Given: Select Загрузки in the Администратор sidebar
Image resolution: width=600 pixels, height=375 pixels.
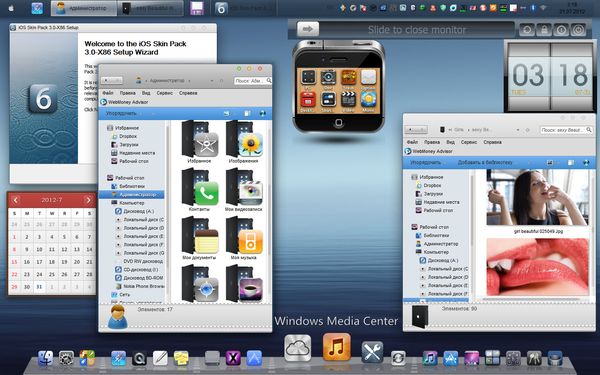Looking at the screenshot, I should [x=129, y=145].
